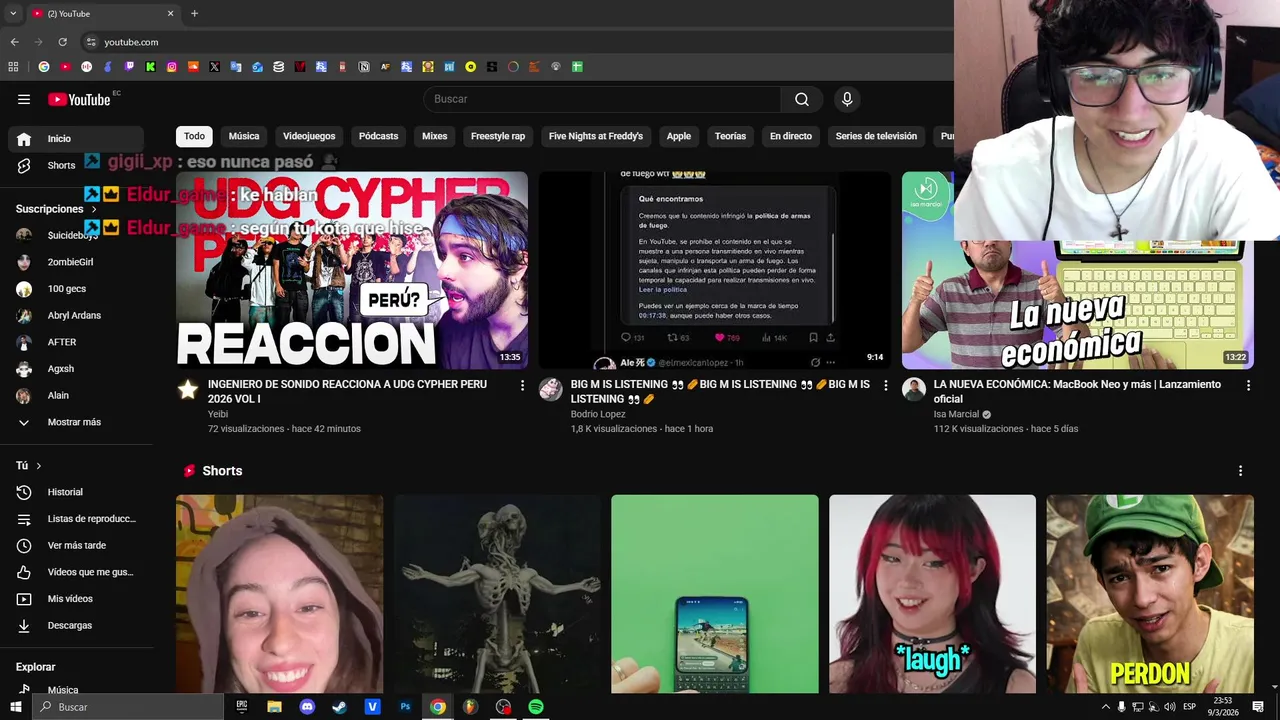Start voice search with the microphone

point(847,99)
